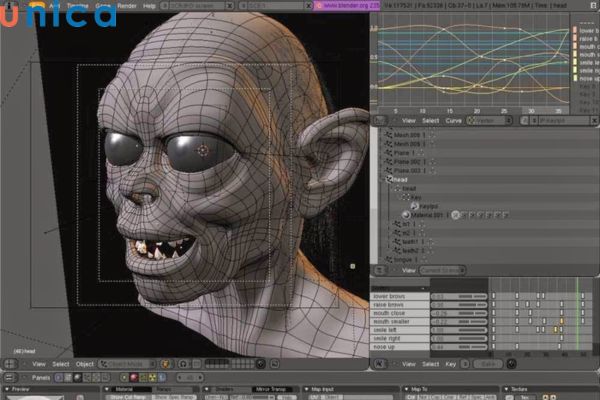600x400 pixels.
Task: Open the Object context buttons
Action: click(87, 378)
